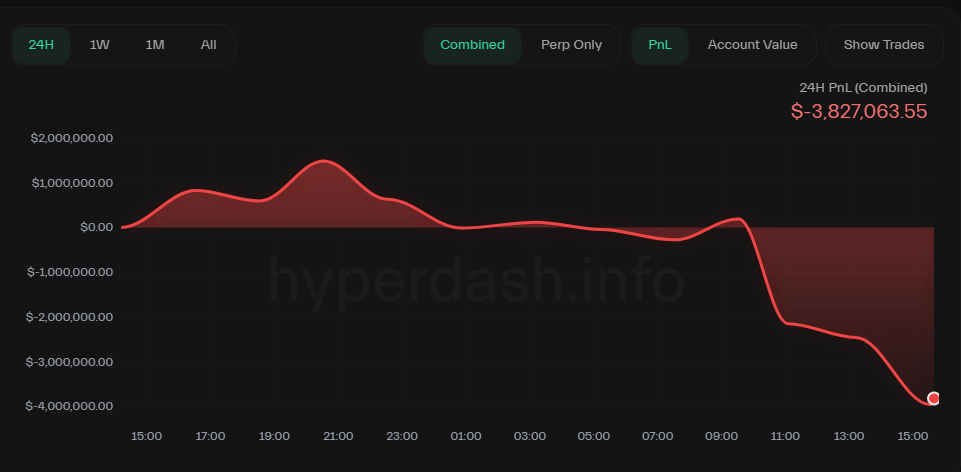
Task: Click the $-2,000,000.00 axis label
Action: [x=69, y=317]
